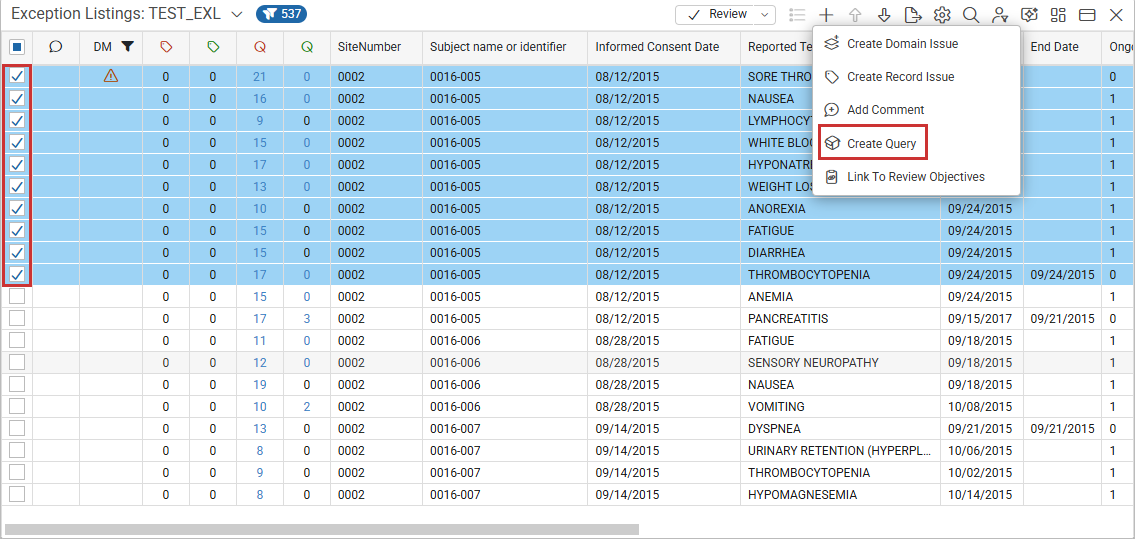Click the SiteNumber column header
The image size is (1135, 539).
(369, 47)
